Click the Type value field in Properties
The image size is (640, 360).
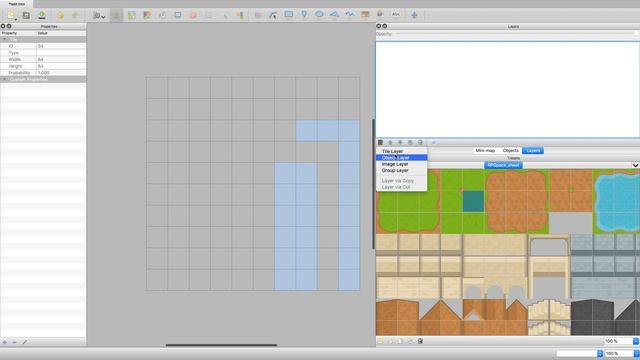click(x=61, y=53)
